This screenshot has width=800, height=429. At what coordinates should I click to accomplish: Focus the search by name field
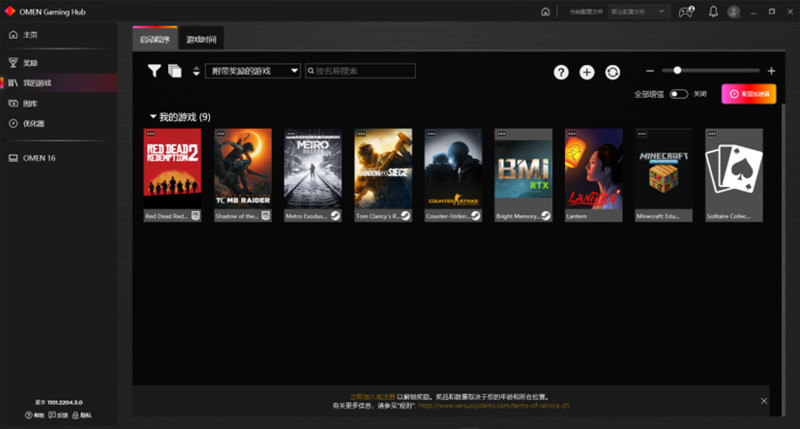point(360,71)
